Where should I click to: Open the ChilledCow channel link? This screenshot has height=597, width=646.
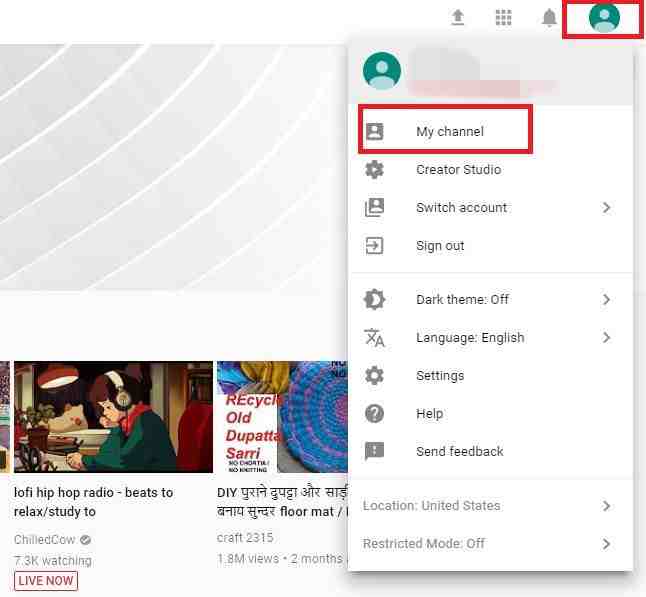45,540
